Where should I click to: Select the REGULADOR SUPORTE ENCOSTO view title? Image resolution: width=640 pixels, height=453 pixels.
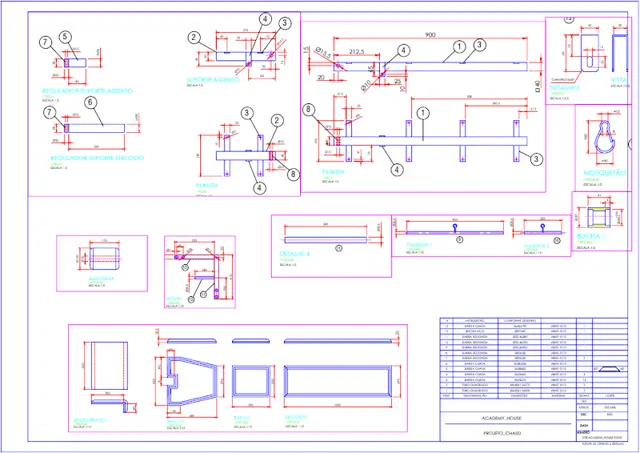97,158
